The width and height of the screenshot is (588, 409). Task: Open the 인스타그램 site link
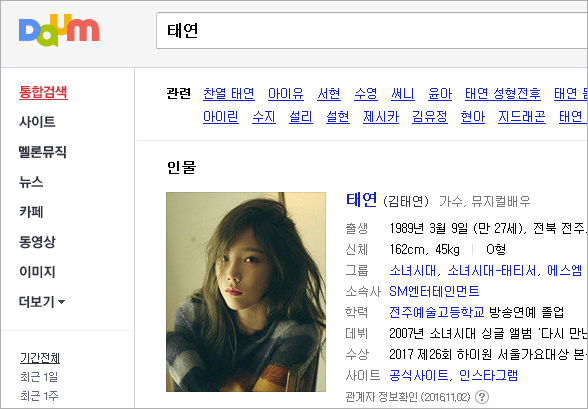point(488,375)
